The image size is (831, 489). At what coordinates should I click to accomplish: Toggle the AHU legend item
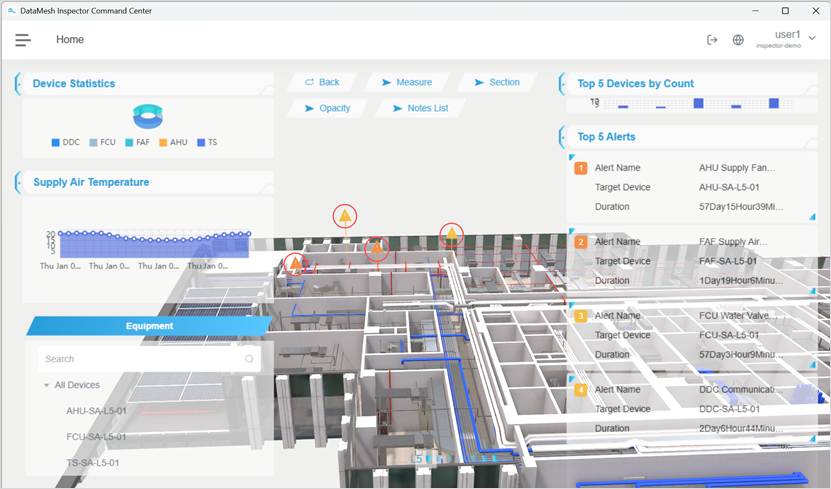coord(173,143)
